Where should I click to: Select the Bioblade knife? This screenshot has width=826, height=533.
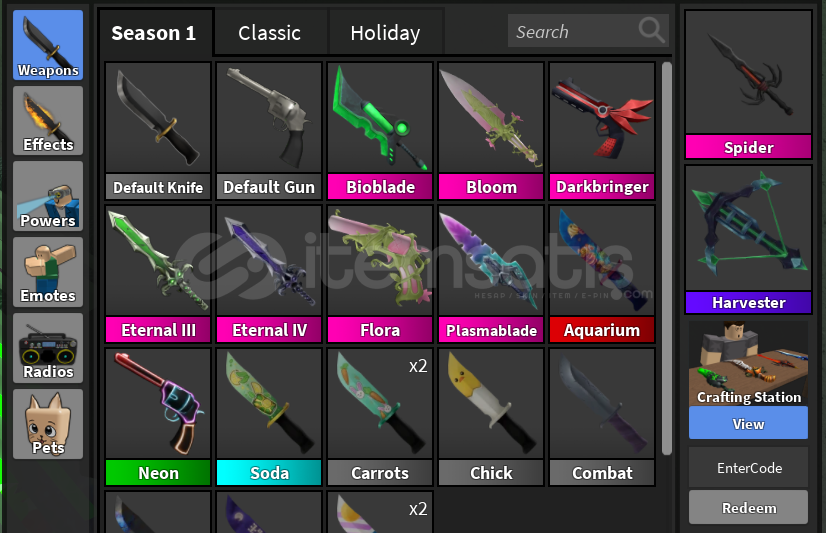[x=380, y=131]
